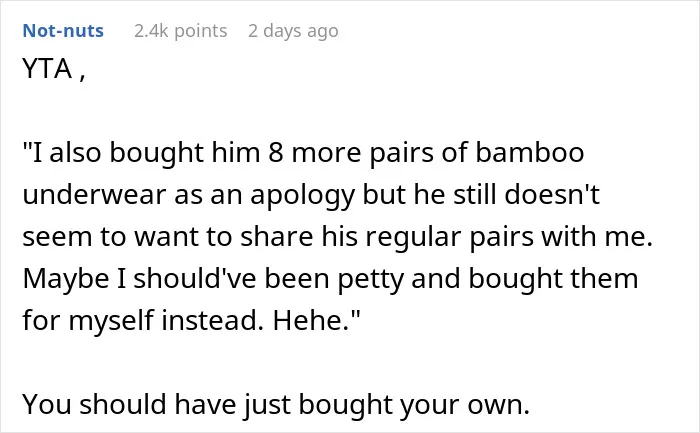Click the 'YTA ,' verdict text
700x433 pixels.
click(54, 69)
